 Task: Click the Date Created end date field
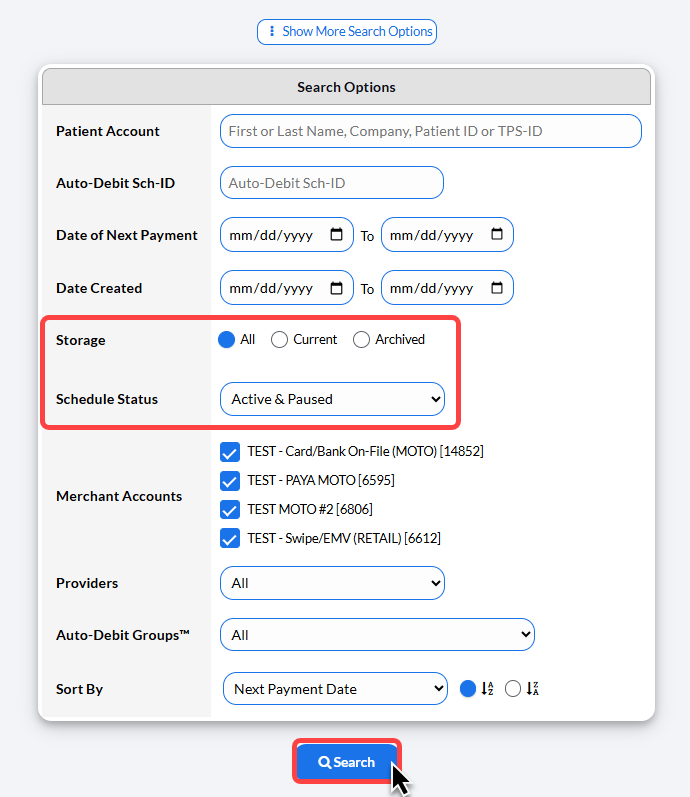[447, 288]
